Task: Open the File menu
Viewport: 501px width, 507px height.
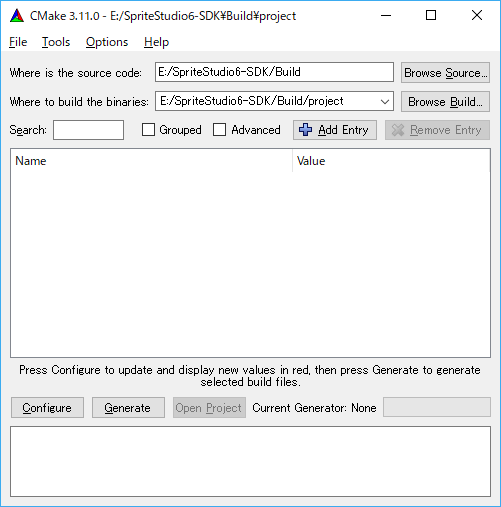Action: [x=18, y=42]
